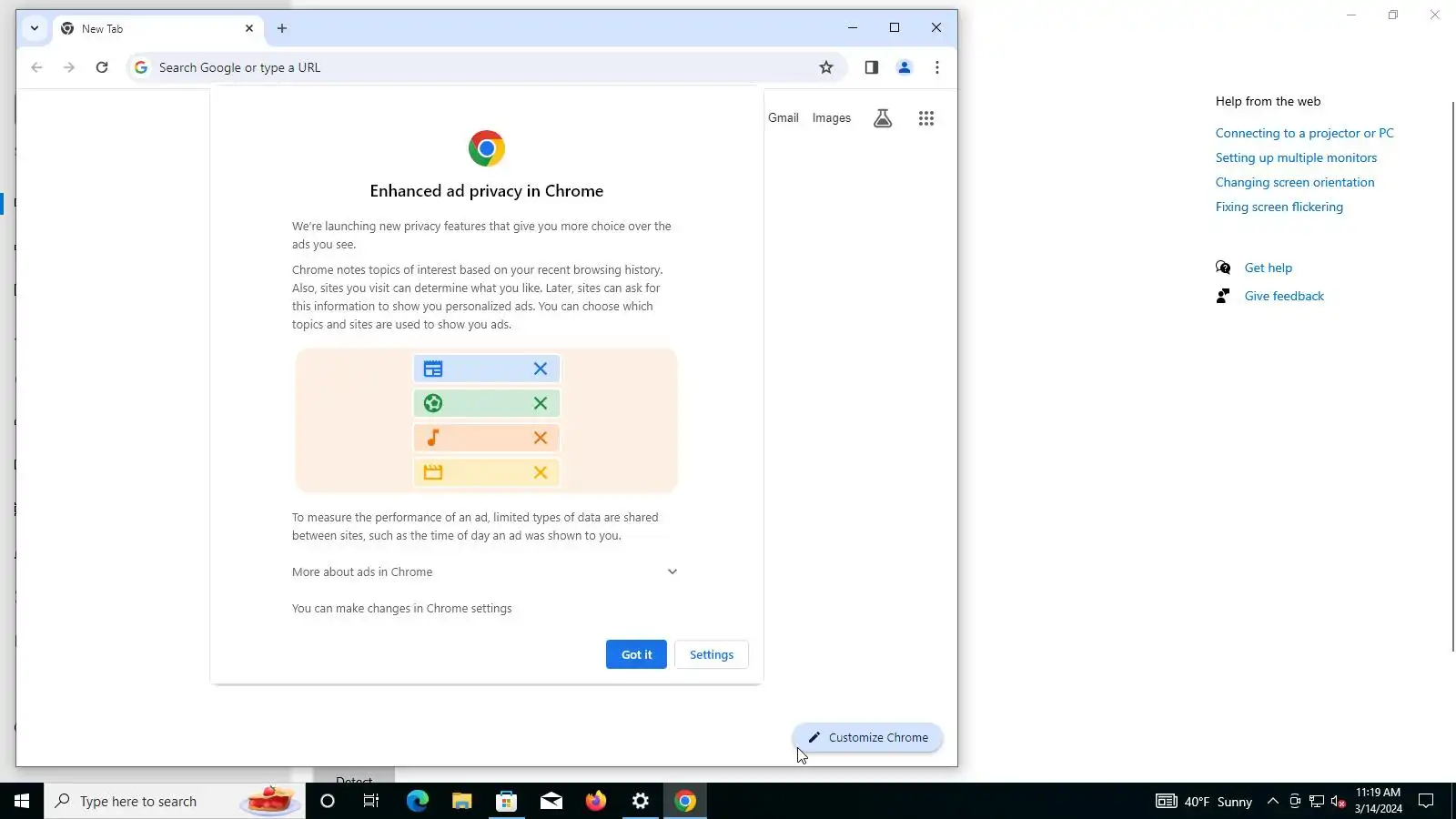Screen dimensions: 1456x819
Task: Bookmark this tab with the star icon
Action: (x=826, y=67)
